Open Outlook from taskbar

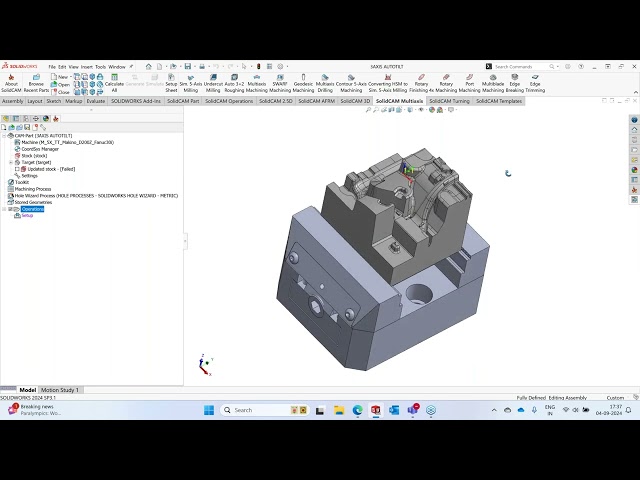pos(394,410)
